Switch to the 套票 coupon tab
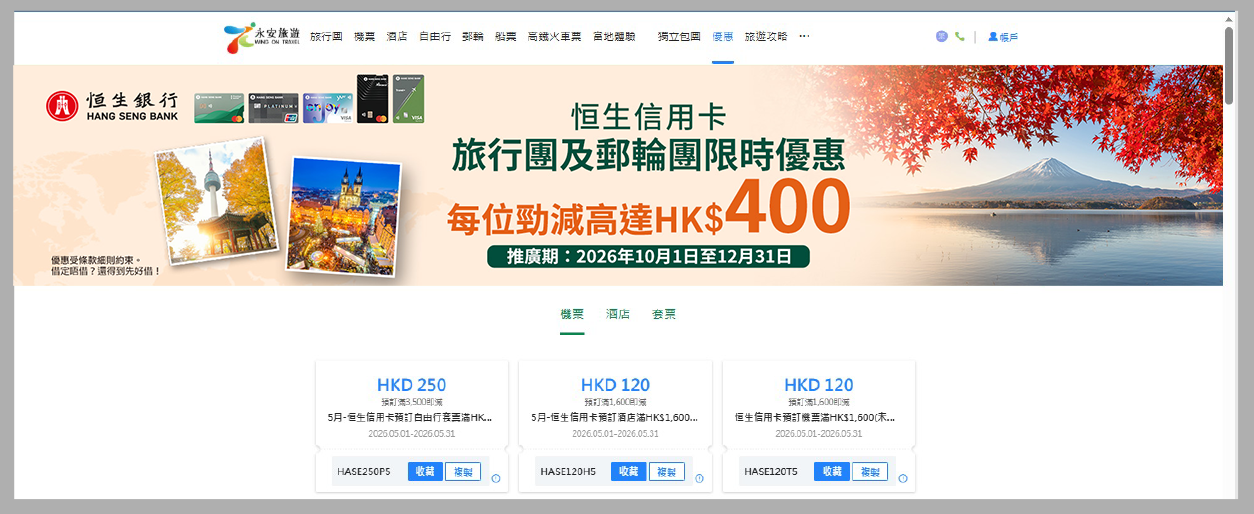This screenshot has height=514, width=1254. point(664,314)
